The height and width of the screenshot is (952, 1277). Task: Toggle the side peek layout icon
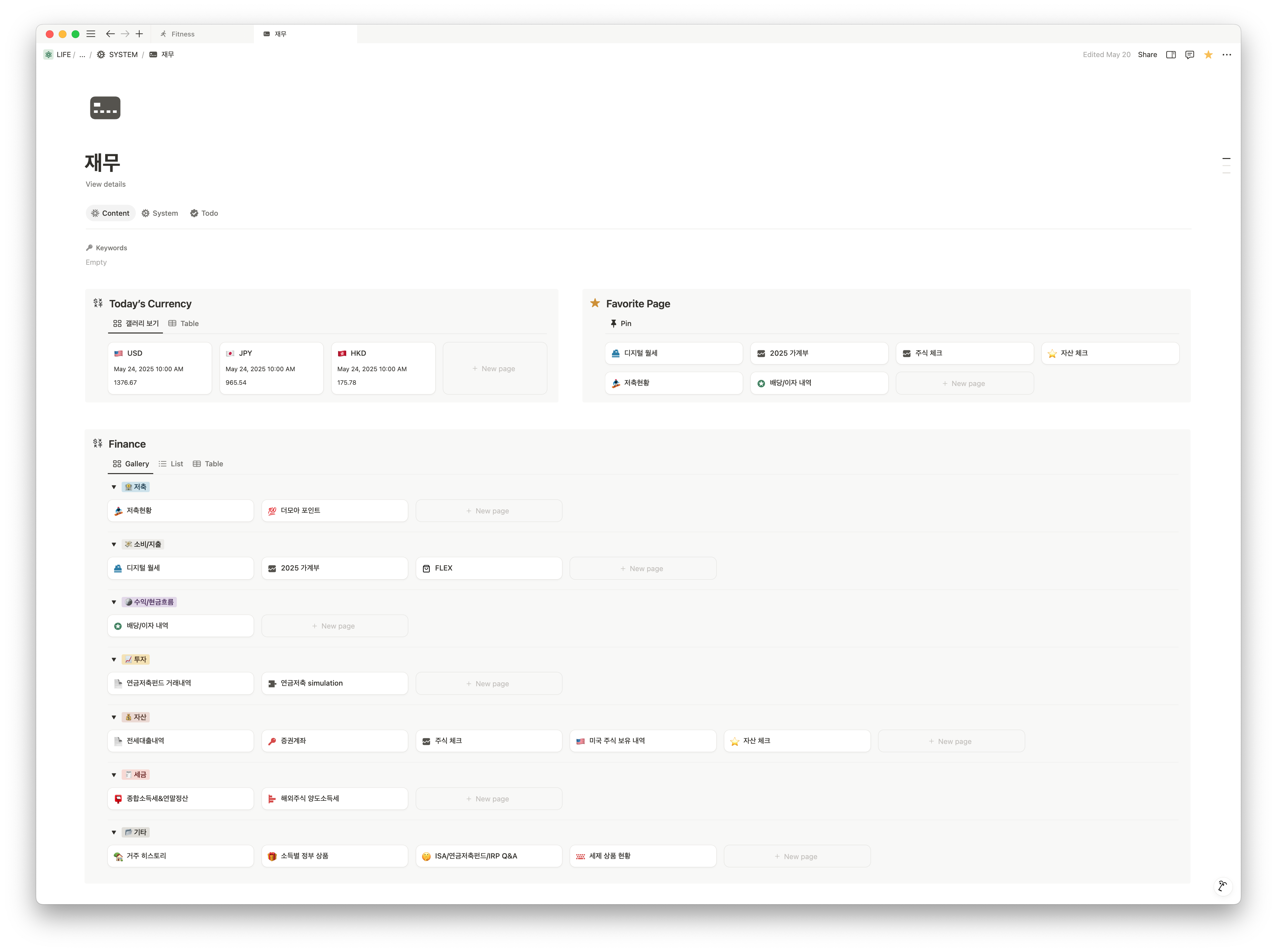point(1171,55)
